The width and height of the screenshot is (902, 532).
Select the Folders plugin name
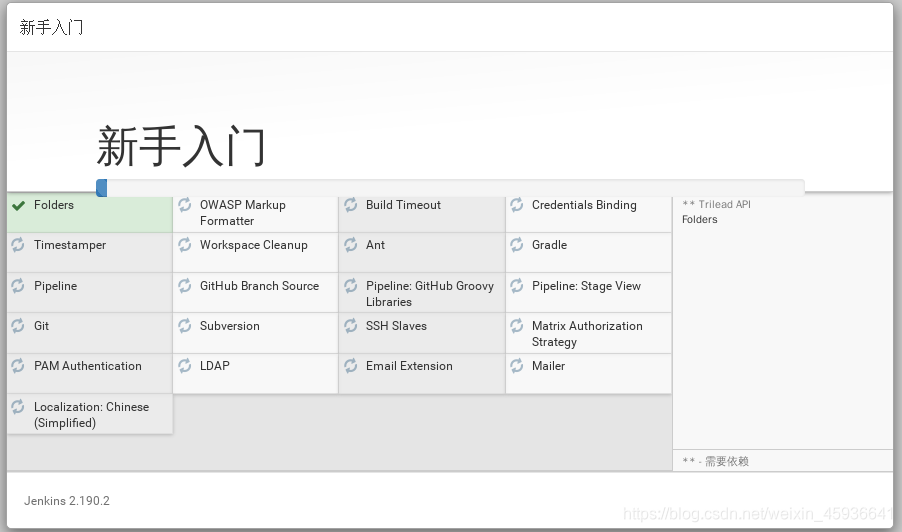tap(54, 205)
